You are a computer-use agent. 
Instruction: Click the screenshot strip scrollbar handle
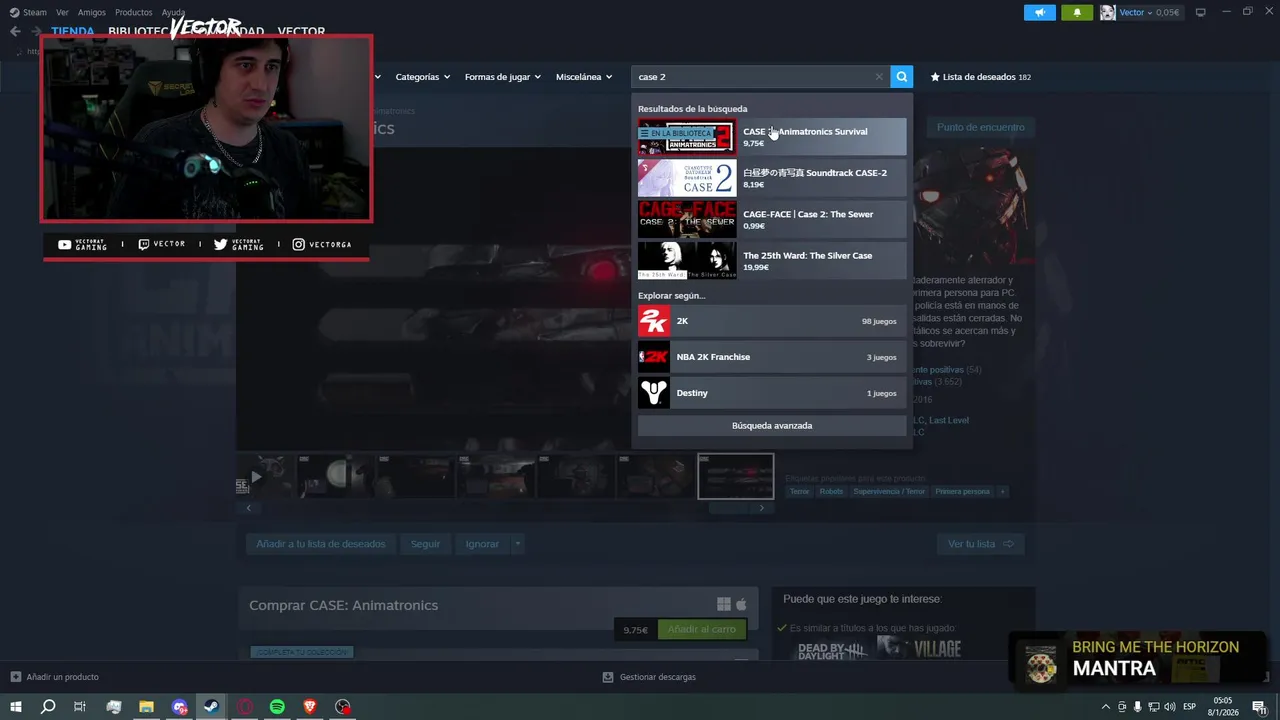pyautogui.click(x=728, y=508)
